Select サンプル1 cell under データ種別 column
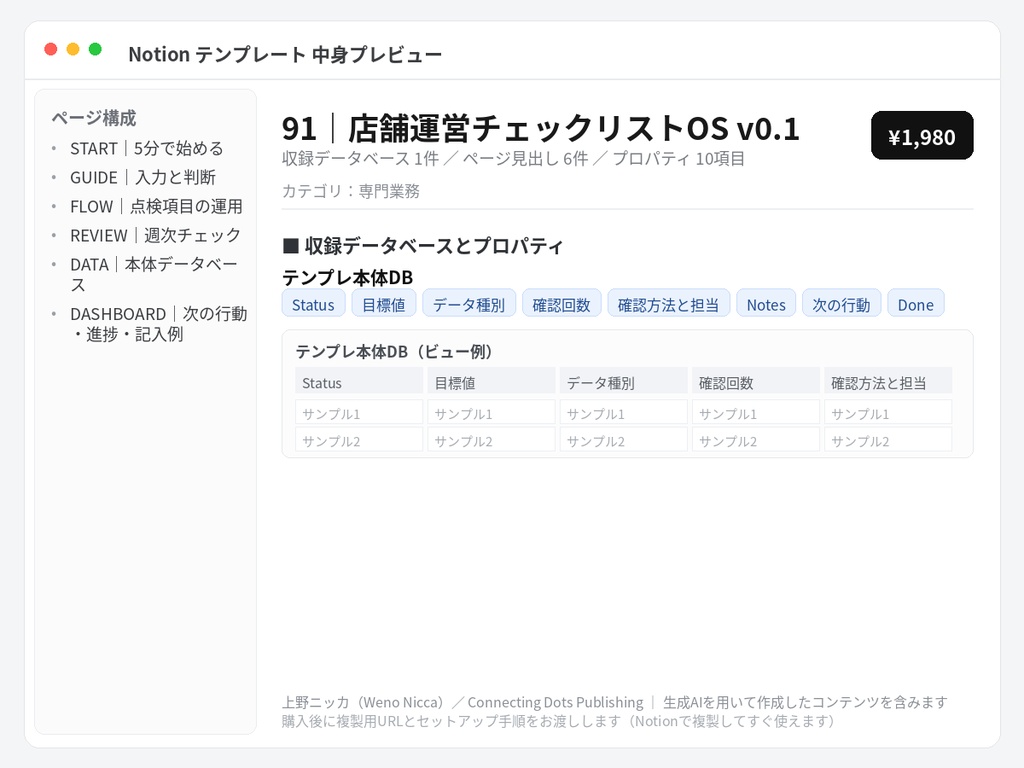The width and height of the screenshot is (1024, 768). click(624, 412)
